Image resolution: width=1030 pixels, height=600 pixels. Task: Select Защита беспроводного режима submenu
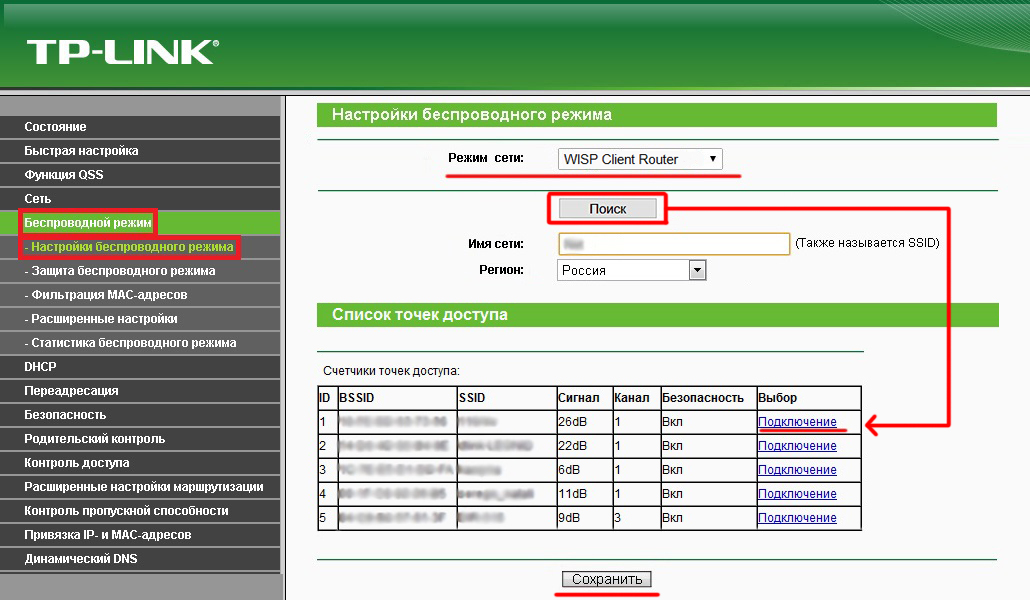(119, 271)
